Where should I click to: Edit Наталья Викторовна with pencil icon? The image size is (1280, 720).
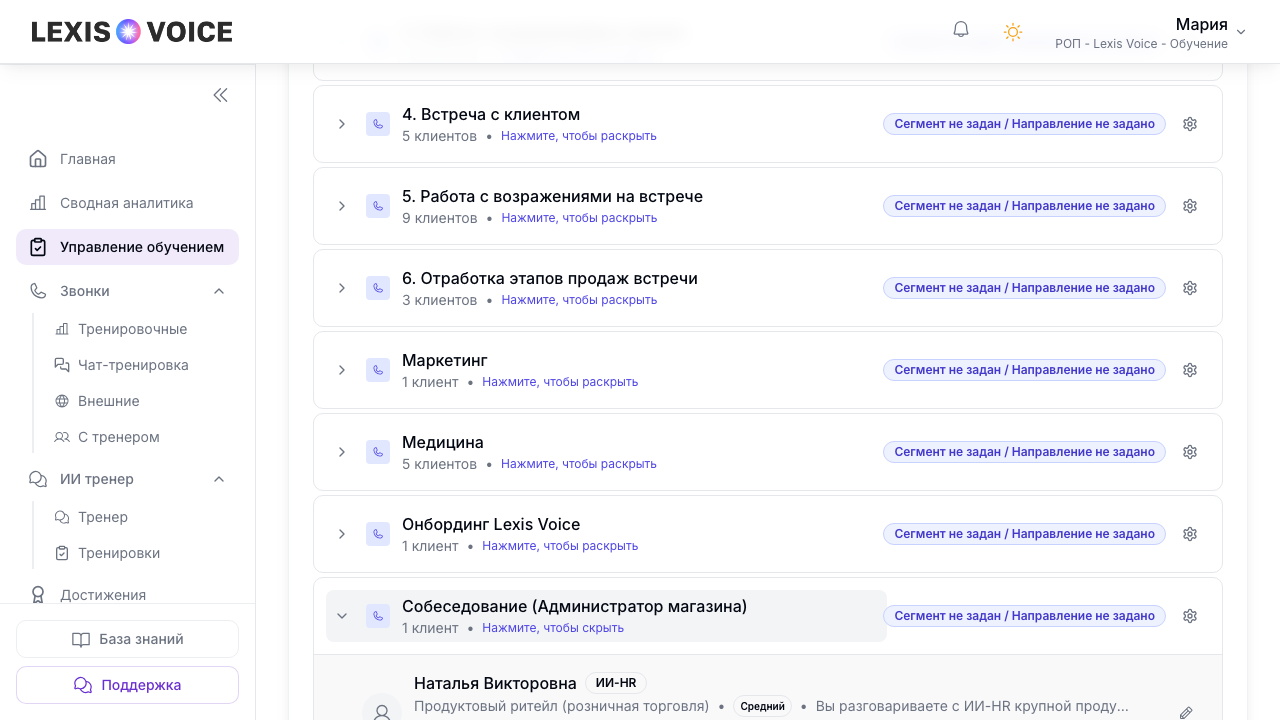[x=1186, y=713]
